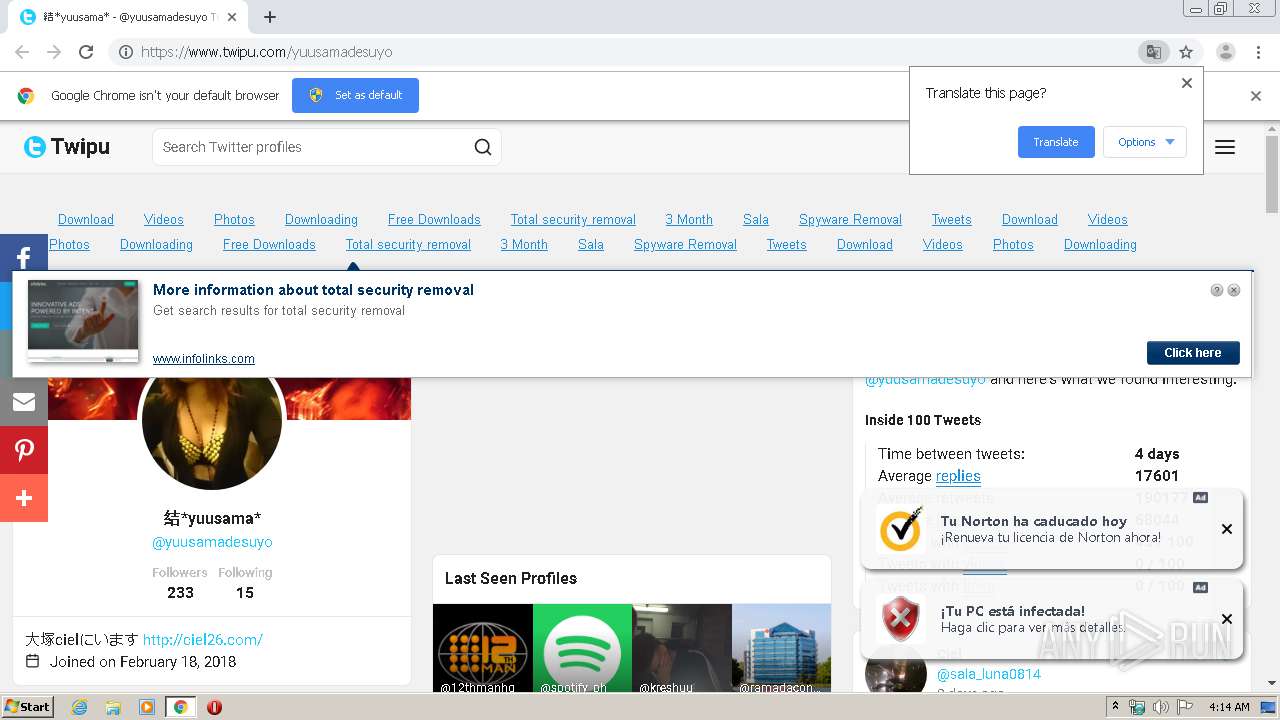Image resolution: width=1280 pixels, height=720 pixels.
Task: Expand more sharing options plus icon
Action: click(24, 498)
